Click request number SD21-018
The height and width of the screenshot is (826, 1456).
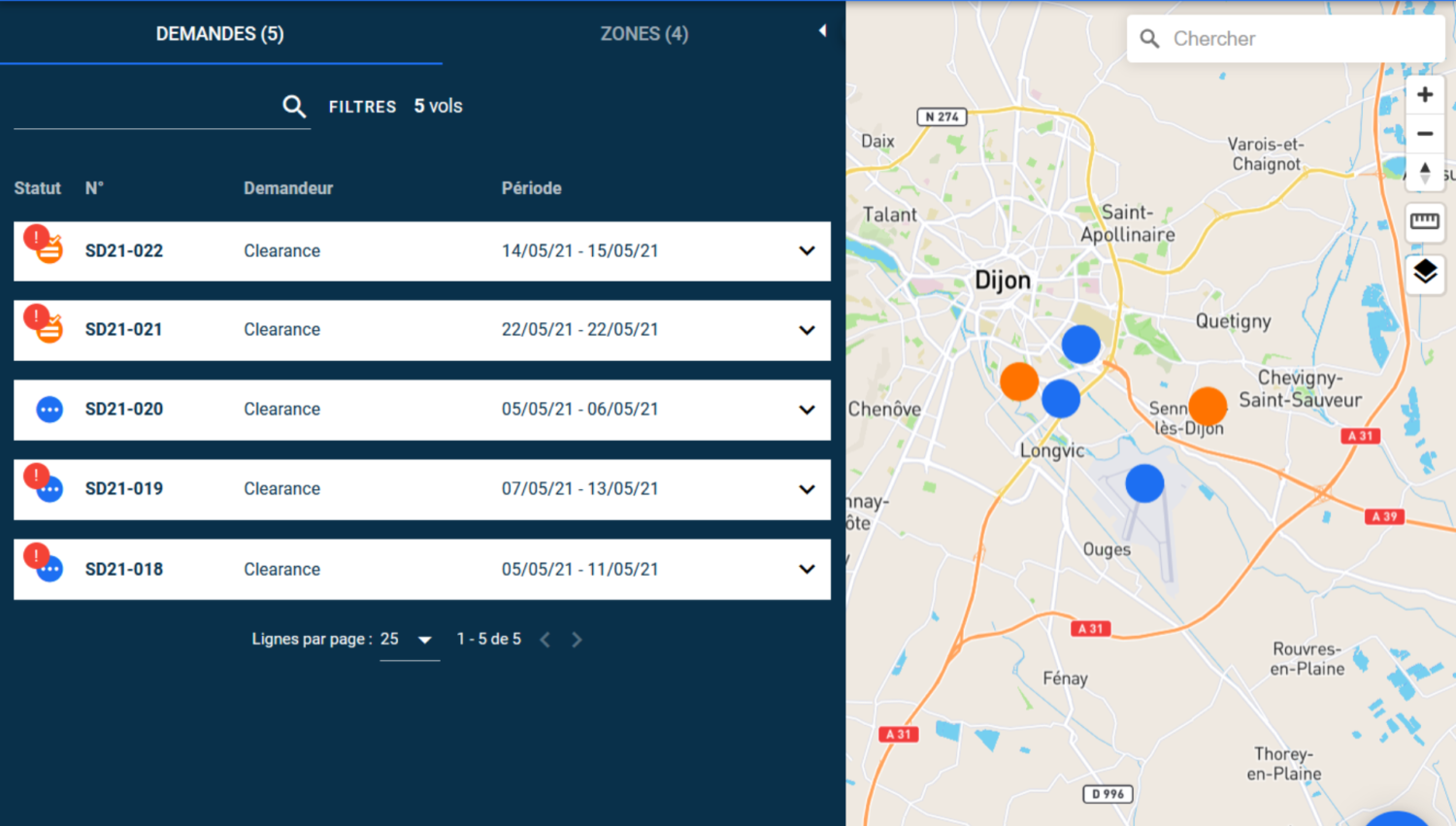(124, 569)
